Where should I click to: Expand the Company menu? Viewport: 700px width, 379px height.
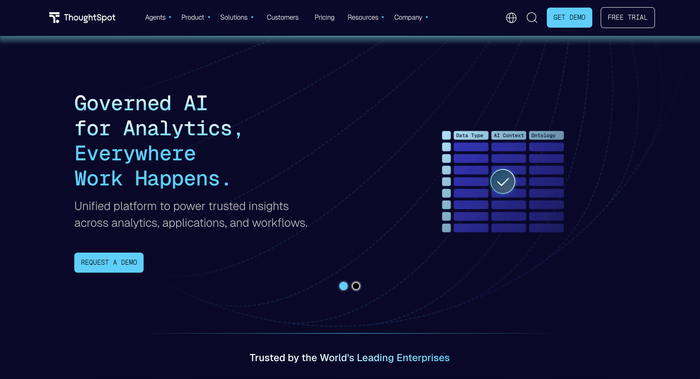411,17
